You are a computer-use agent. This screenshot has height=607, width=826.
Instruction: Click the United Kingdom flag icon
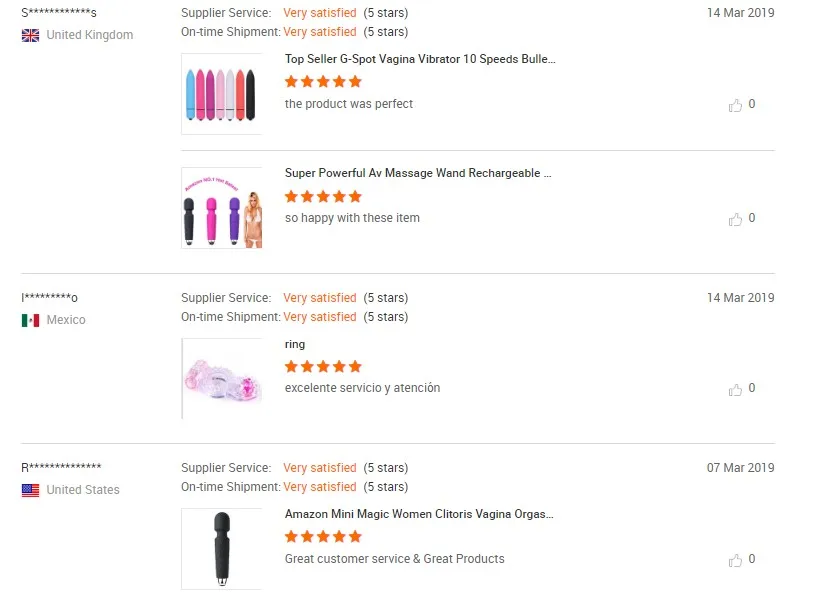(31, 35)
